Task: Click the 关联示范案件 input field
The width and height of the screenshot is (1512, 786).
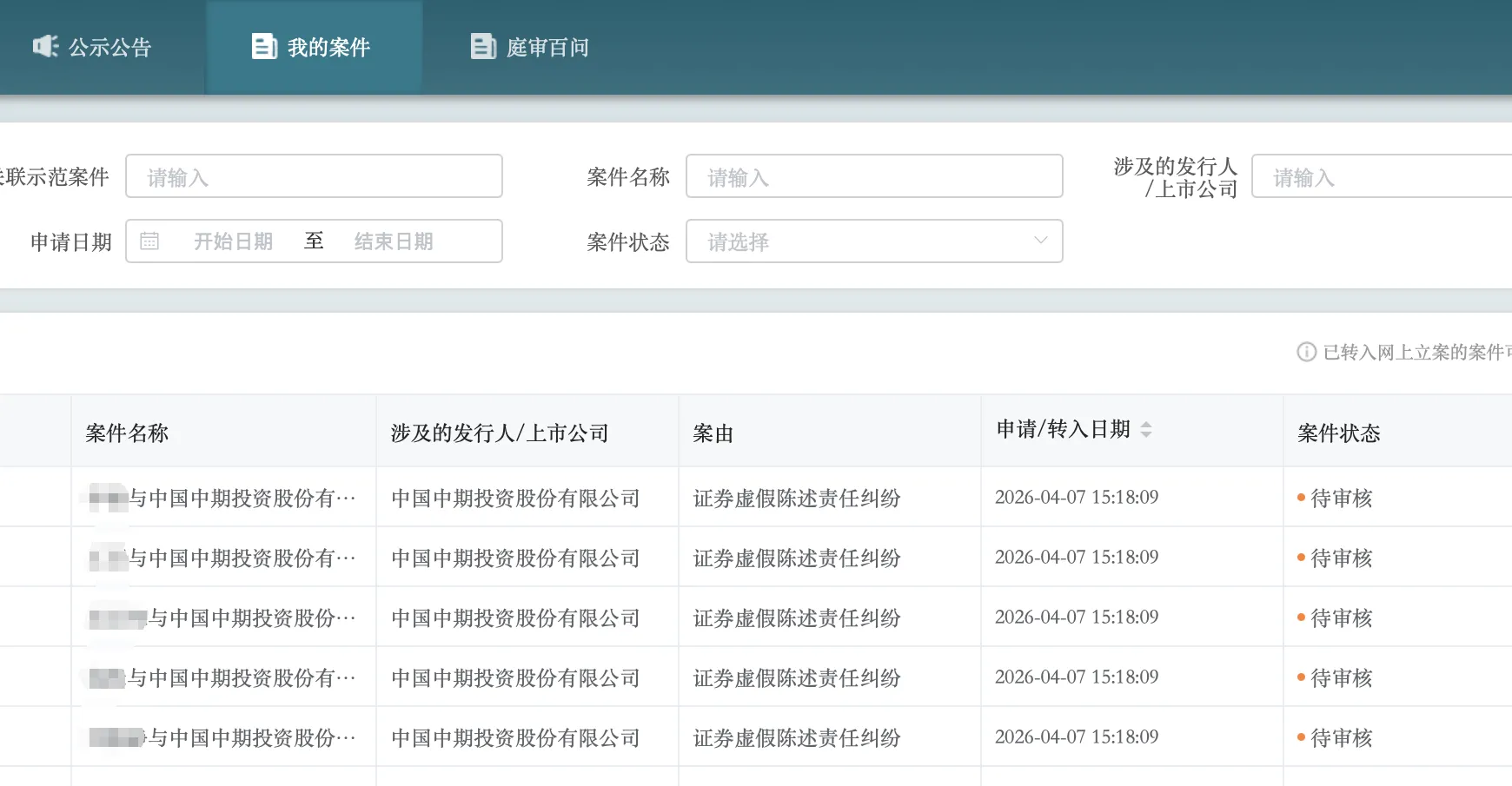Action: pos(314,175)
